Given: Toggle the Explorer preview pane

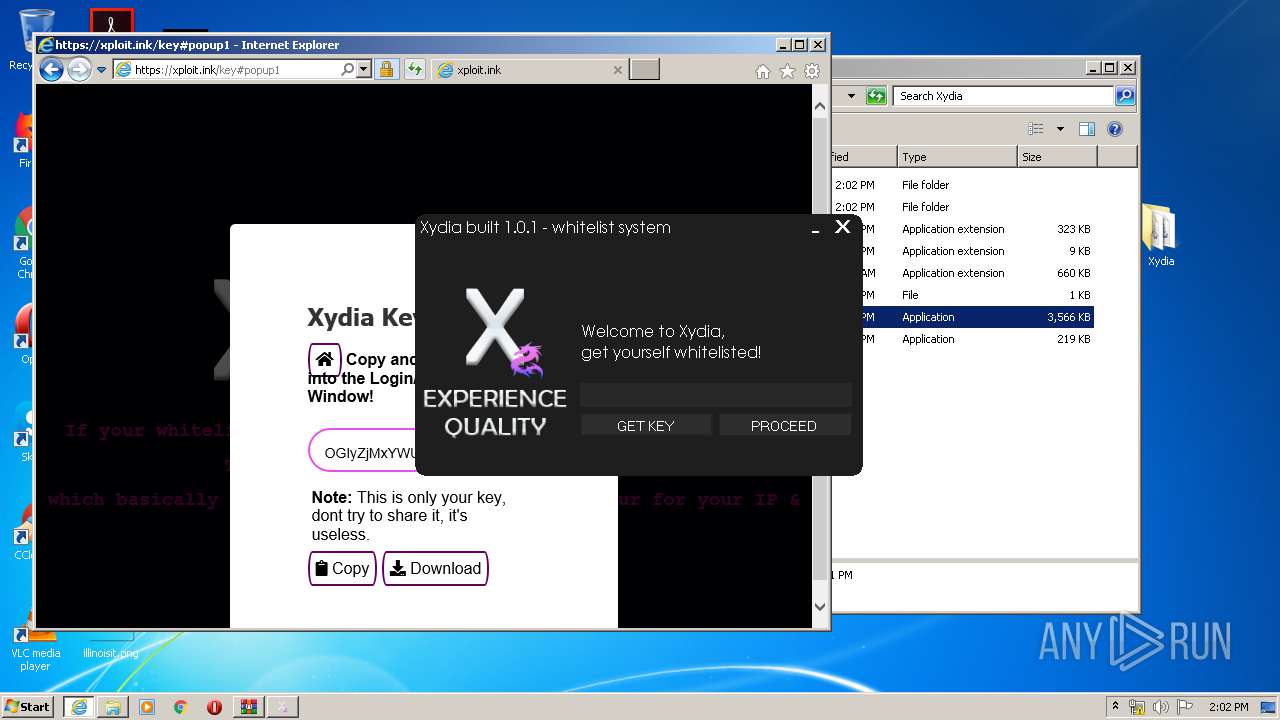Looking at the screenshot, I should [1087, 129].
